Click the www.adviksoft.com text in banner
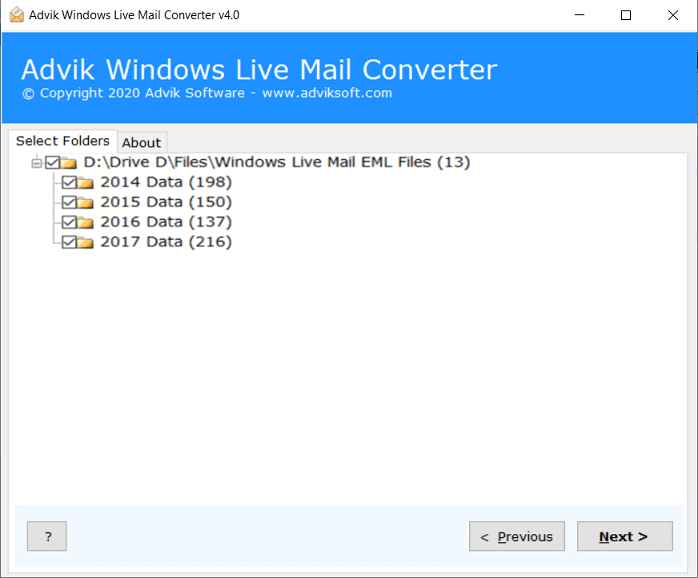698x578 pixels. [x=327, y=93]
